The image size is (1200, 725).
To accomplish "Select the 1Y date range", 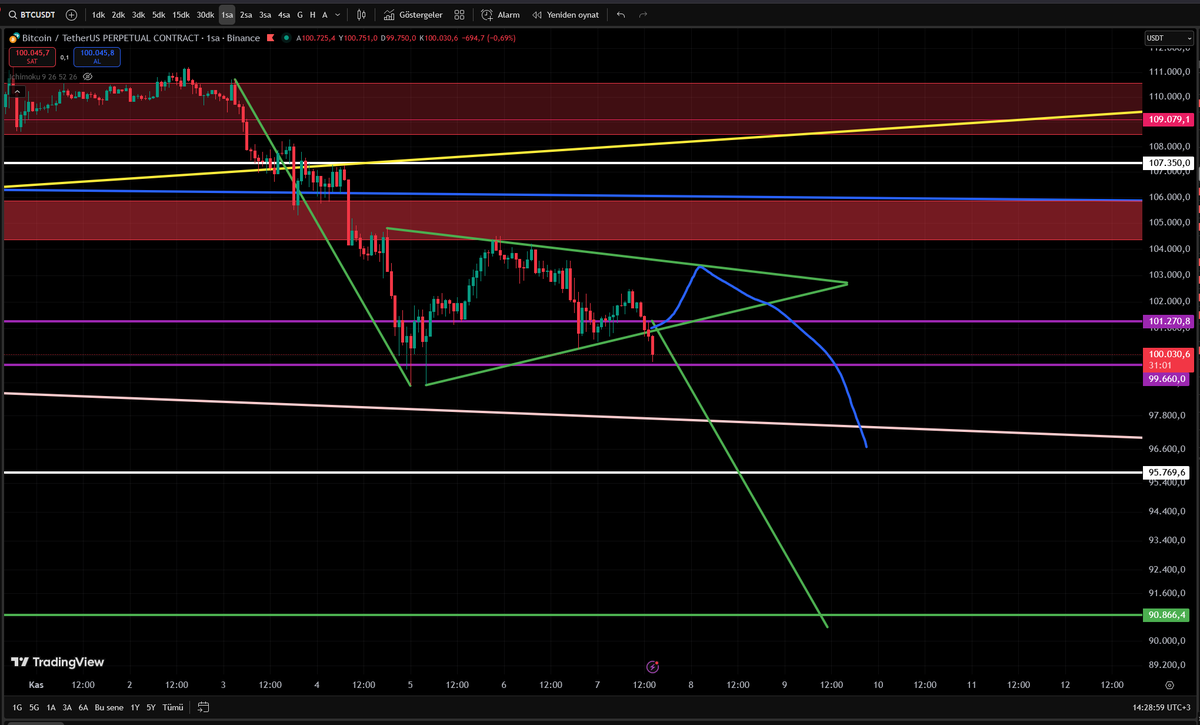I will (x=135, y=707).
